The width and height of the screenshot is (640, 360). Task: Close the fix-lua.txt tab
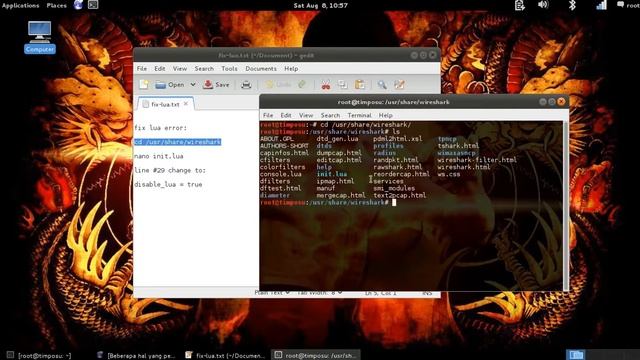[186, 104]
